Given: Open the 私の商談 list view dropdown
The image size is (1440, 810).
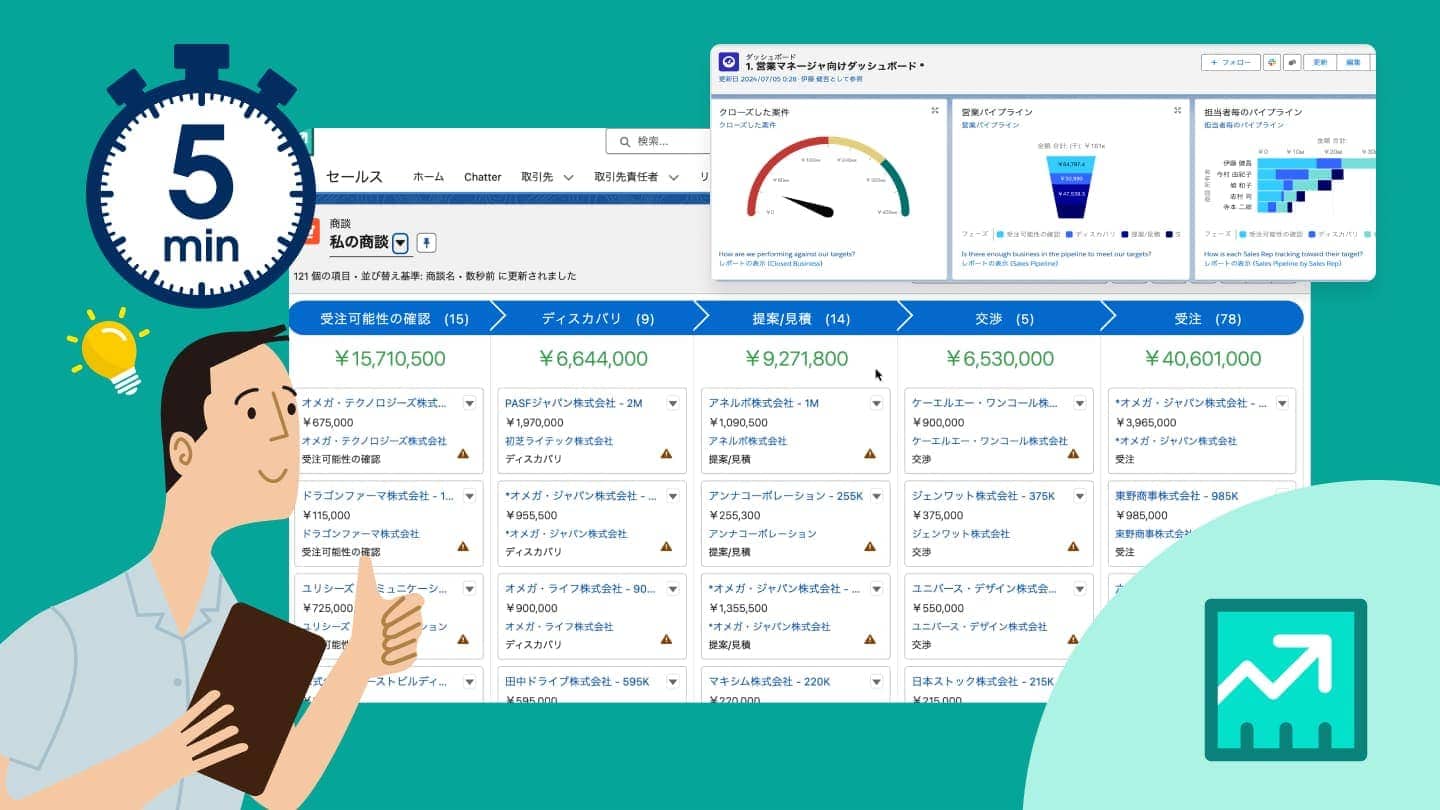Looking at the screenshot, I should pyautogui.click(x=400, y=242).
